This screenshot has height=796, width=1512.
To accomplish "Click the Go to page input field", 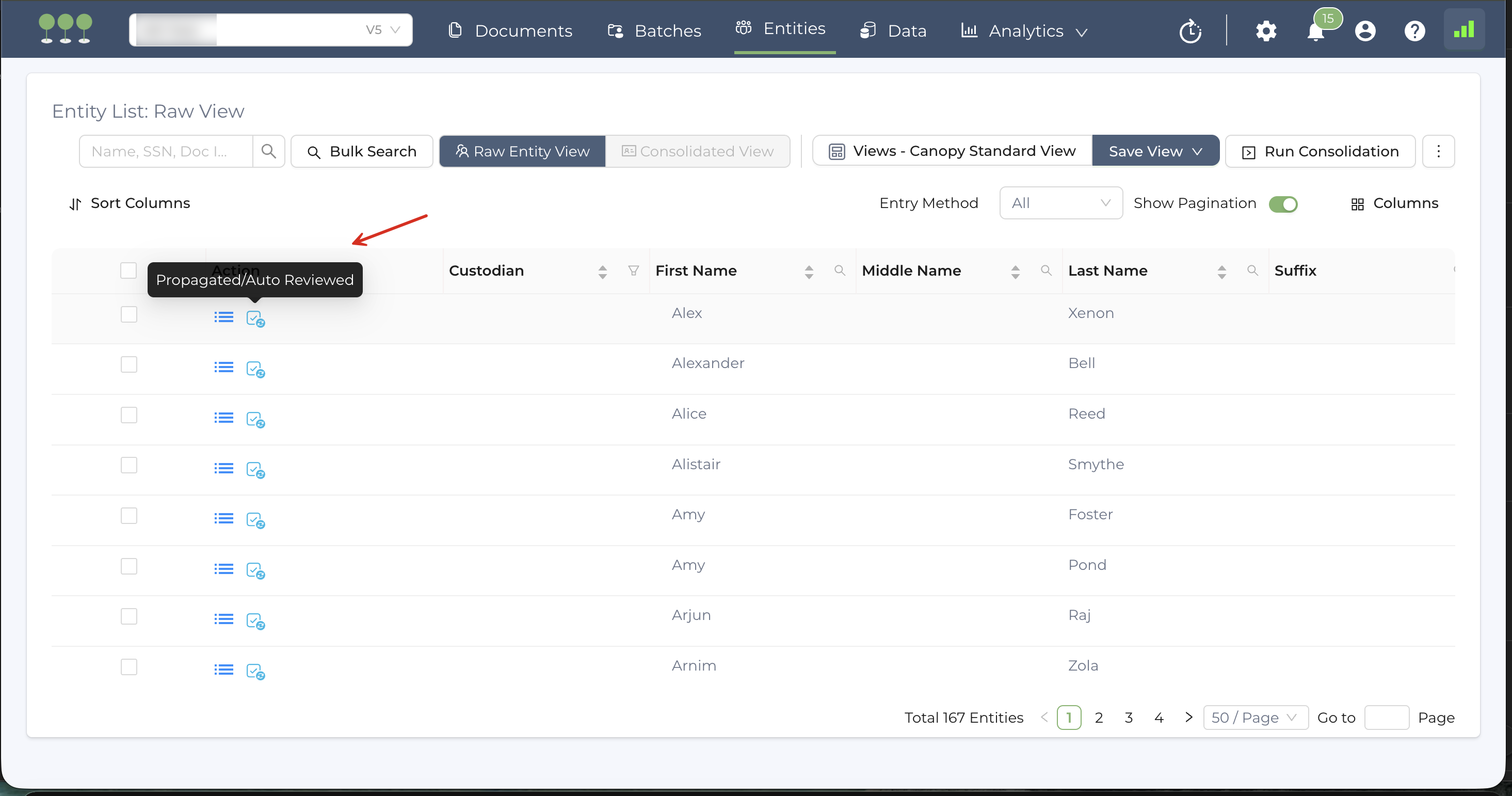I will [x=1386, y=718].
